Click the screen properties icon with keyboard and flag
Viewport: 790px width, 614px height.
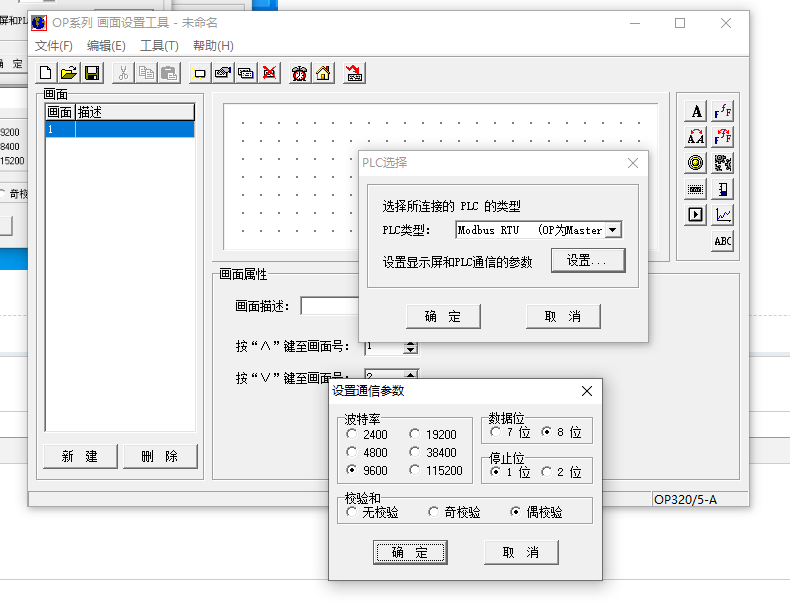point(223,73)
